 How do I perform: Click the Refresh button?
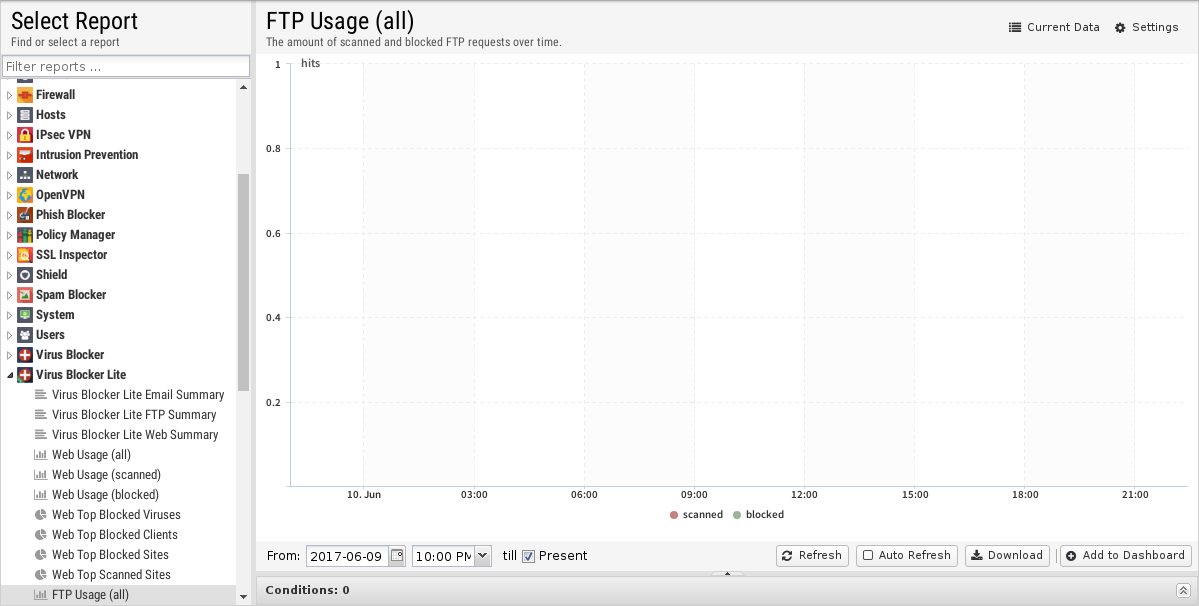click(x=812, y=556)
